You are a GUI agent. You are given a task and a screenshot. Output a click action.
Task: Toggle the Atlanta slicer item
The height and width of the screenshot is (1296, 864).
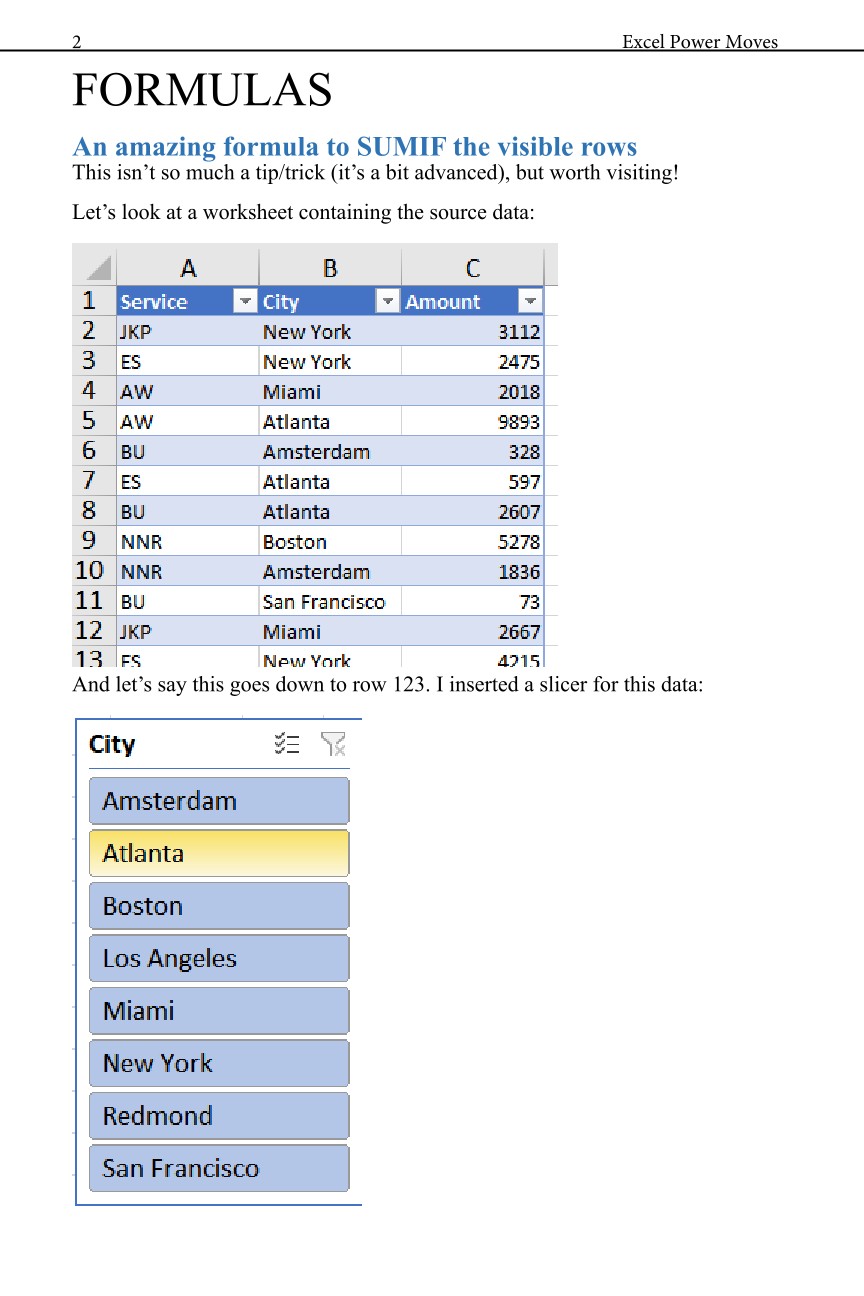(x=219, y=853)
